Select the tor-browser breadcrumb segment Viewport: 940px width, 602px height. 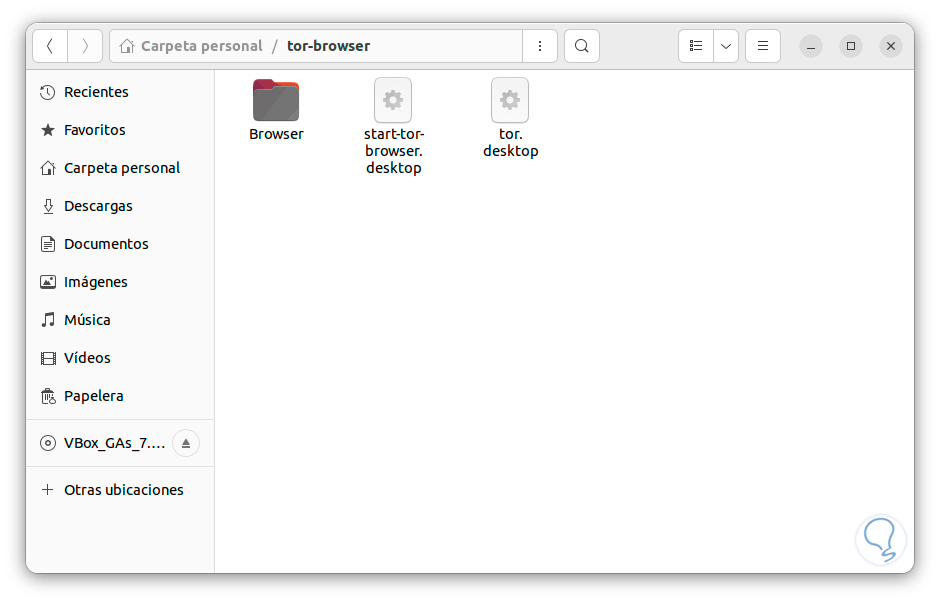pyautogui.click(x=329, y=46)
